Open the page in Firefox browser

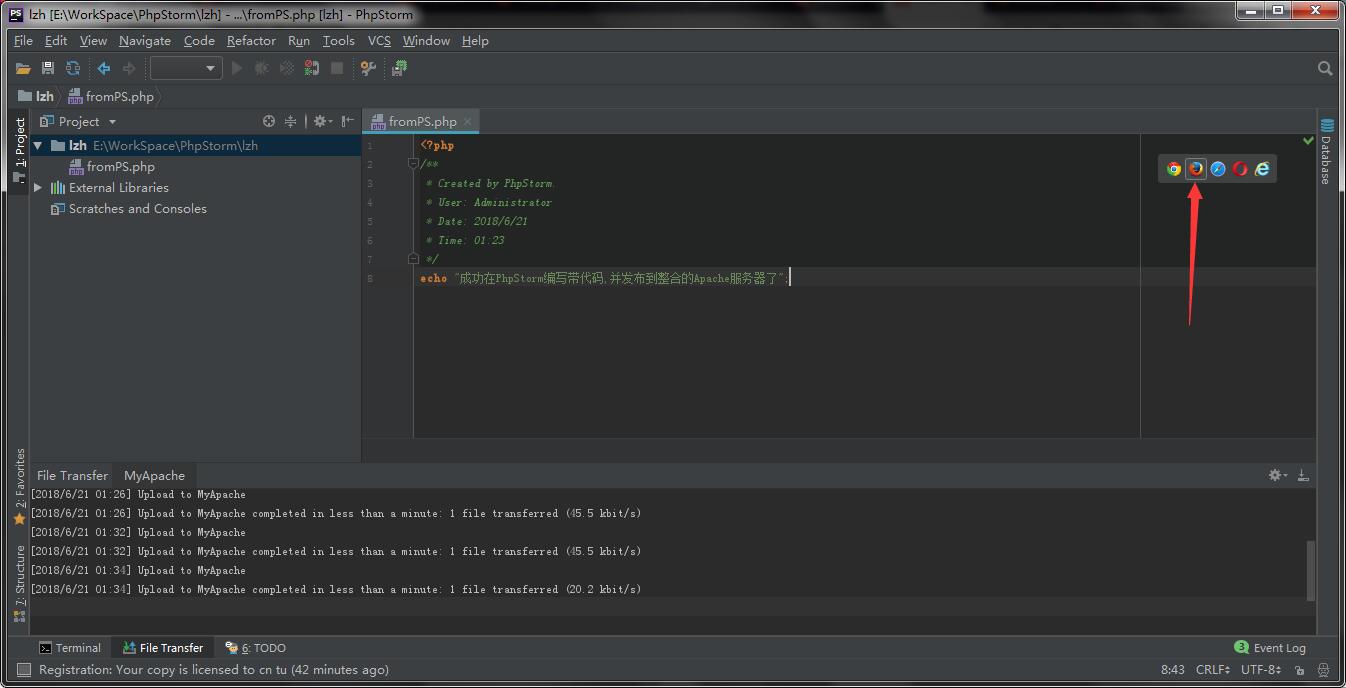coord(1196,169)
